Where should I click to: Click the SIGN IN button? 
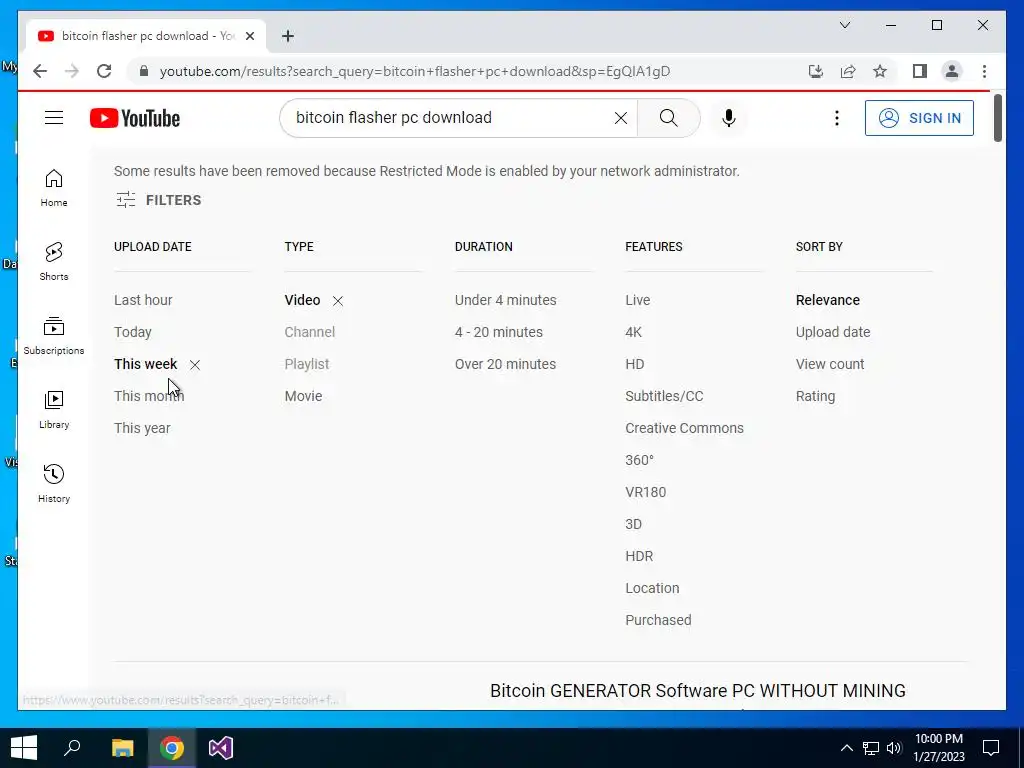(919, 118)
